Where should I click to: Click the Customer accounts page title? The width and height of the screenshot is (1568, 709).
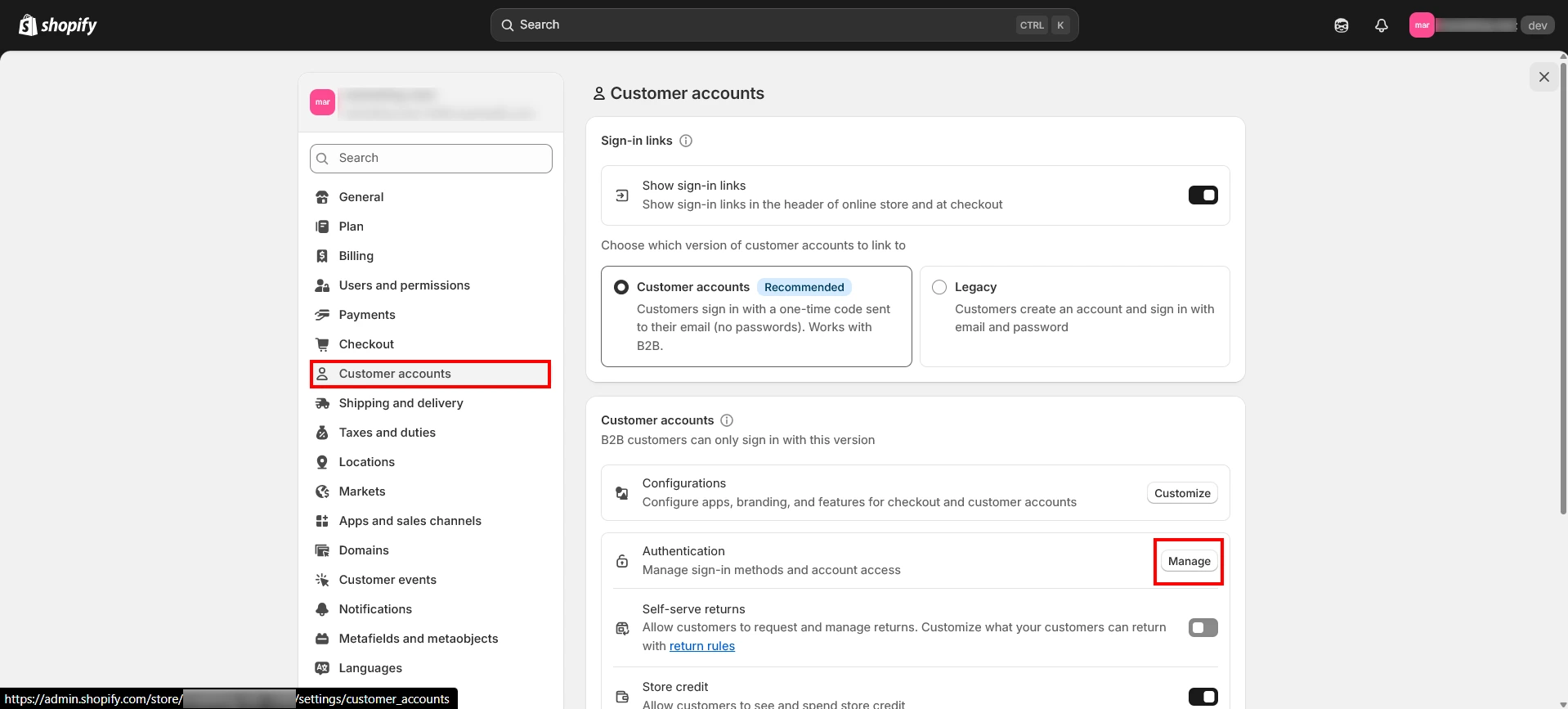(x=687, y=93)
